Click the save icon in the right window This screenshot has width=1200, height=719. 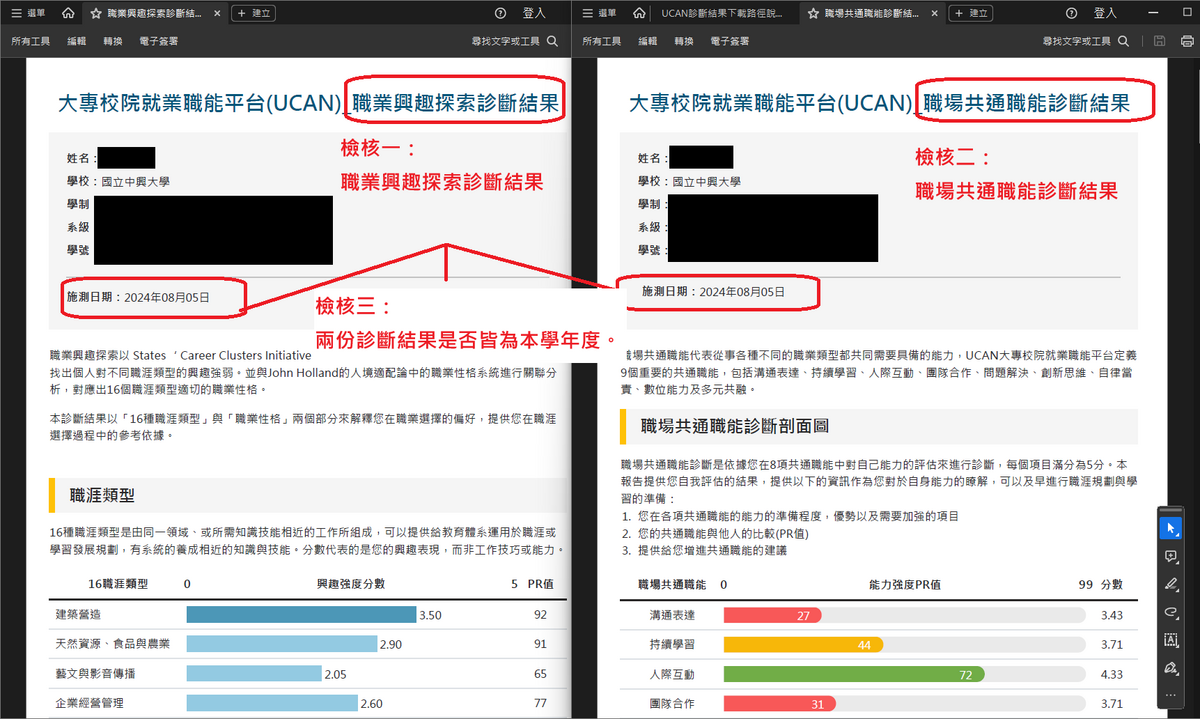pyautogui.click(x=1160, y=41)
